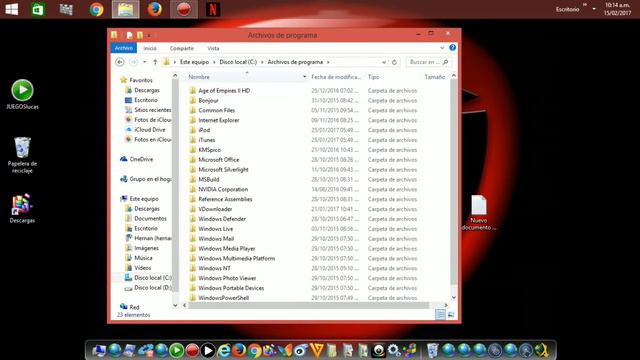Screen dimensions: 640x360
Task: Open Papelera de reciclaje on desktop
Action: click(22, 155)
